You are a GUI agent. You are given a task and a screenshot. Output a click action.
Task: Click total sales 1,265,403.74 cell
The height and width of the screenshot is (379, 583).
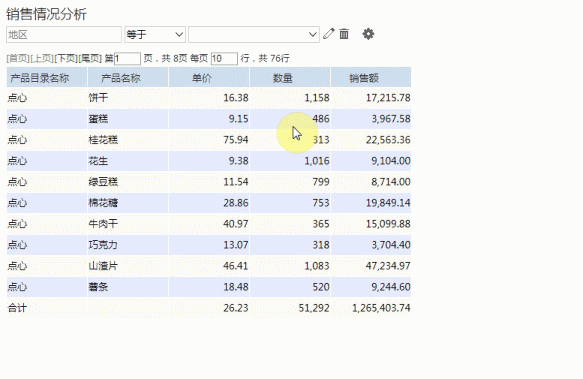point(371,308)
